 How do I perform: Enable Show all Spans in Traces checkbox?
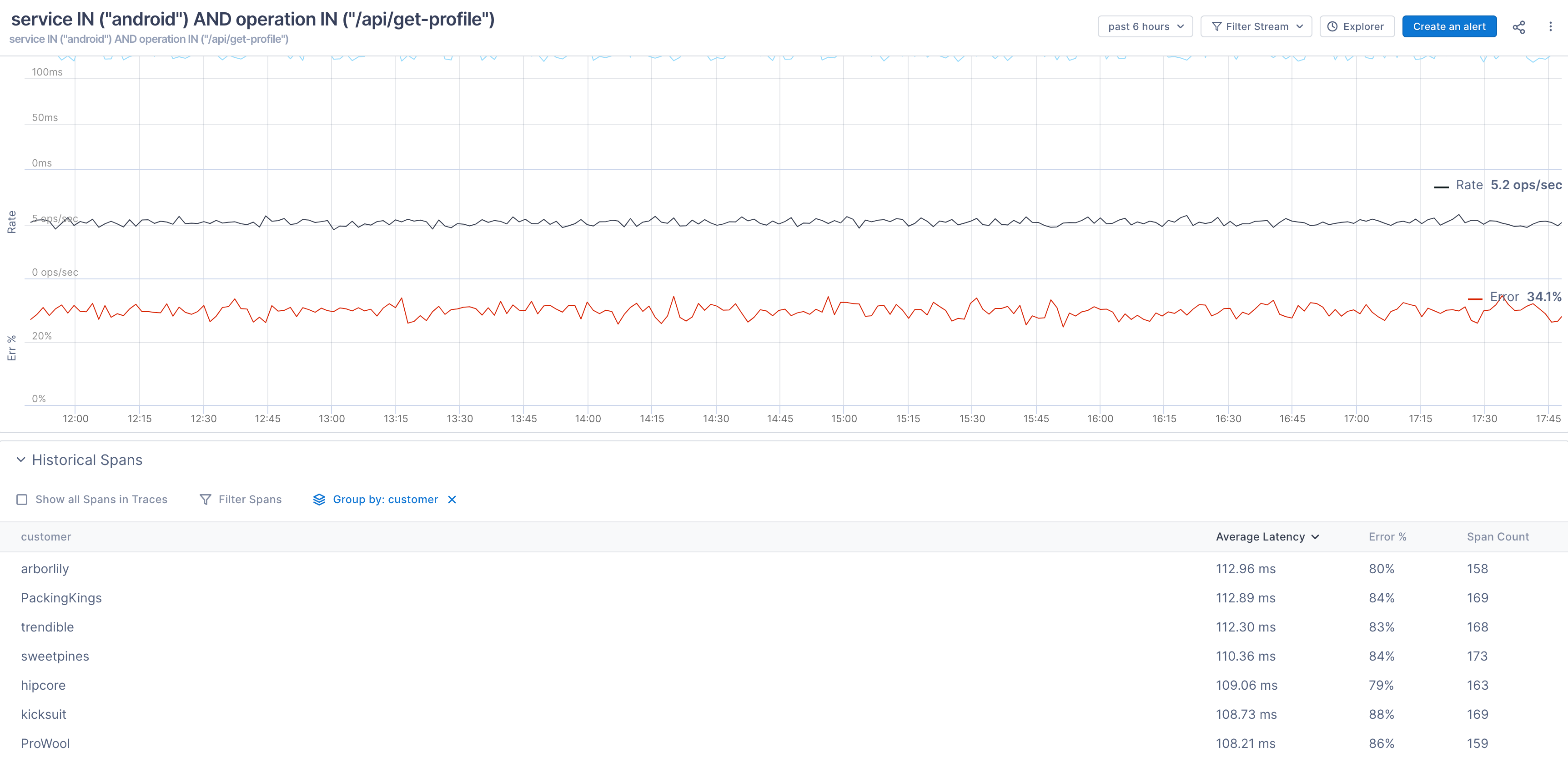(22, 500)
